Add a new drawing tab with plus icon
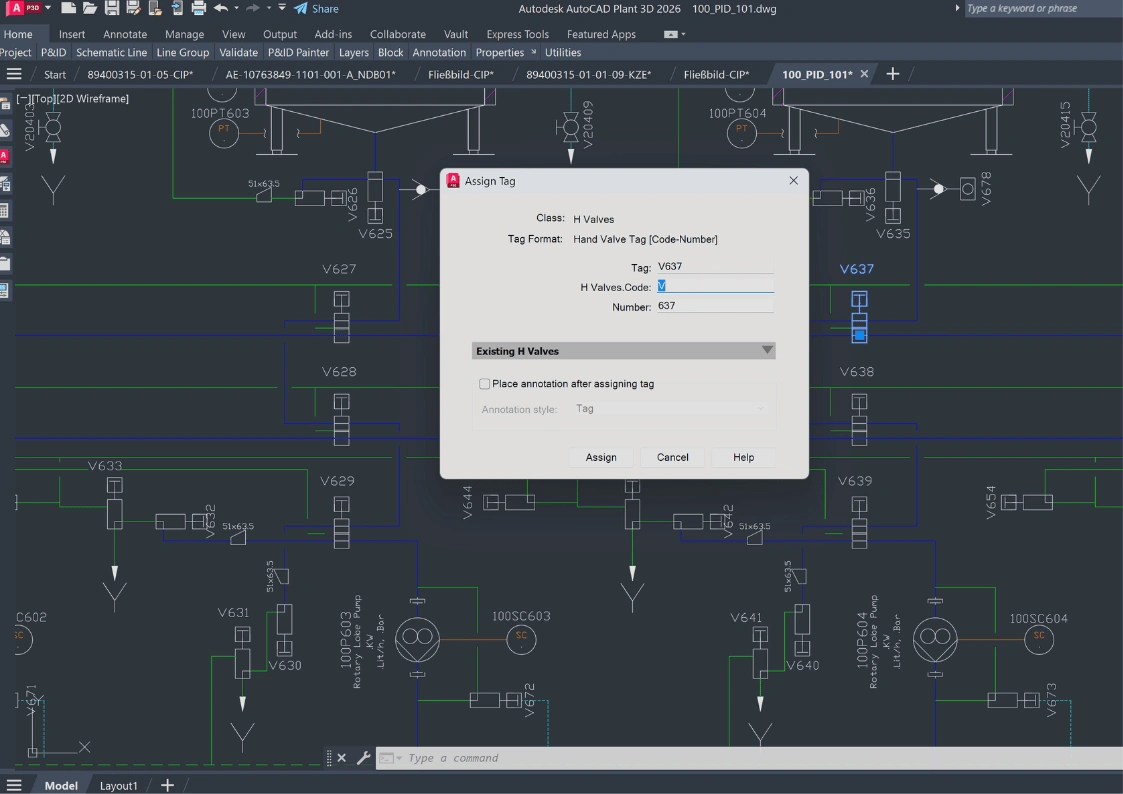Image resolution: width=1123 pixels, height=794 pixels. pyautogui.click(x=892, y=74)
